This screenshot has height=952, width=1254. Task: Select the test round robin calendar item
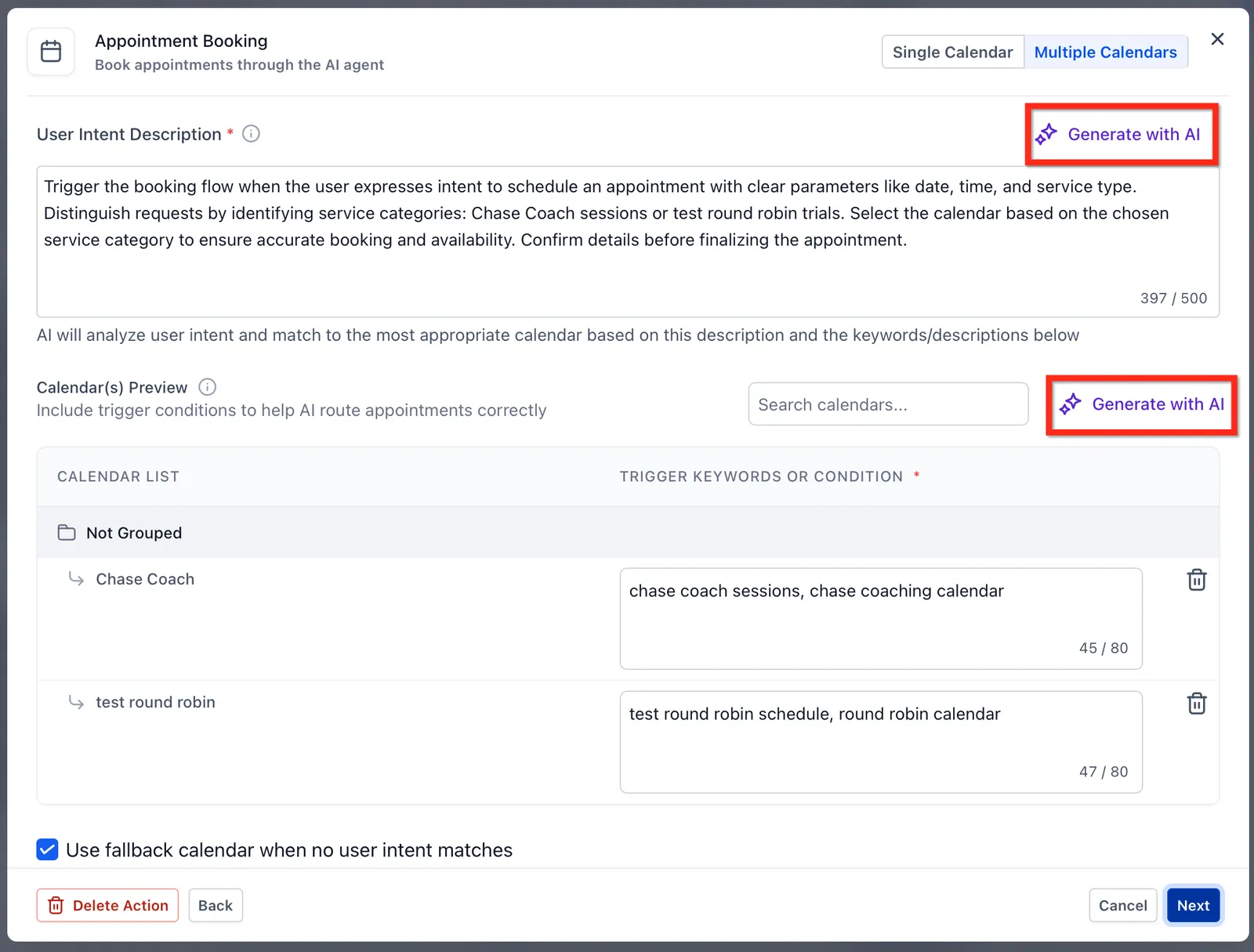click(x=155, y=702)
